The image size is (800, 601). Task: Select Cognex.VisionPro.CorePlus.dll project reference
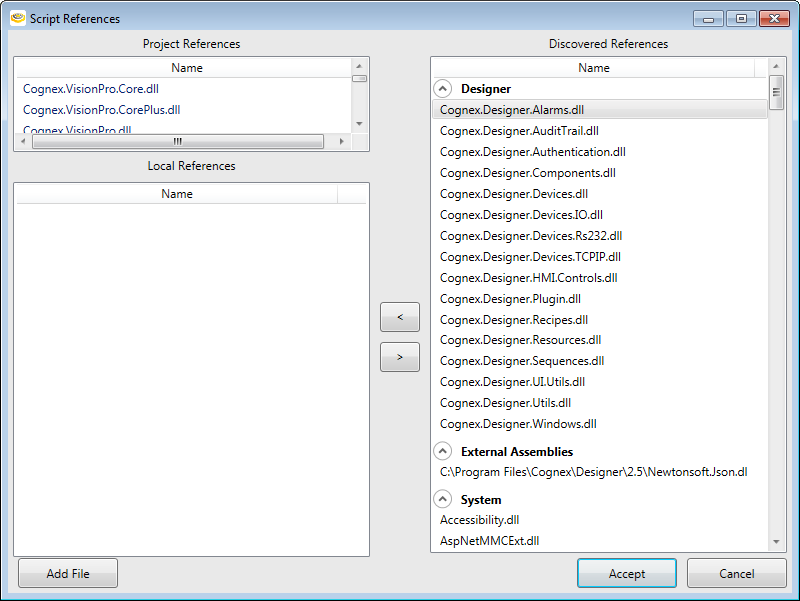coord(101,110)
